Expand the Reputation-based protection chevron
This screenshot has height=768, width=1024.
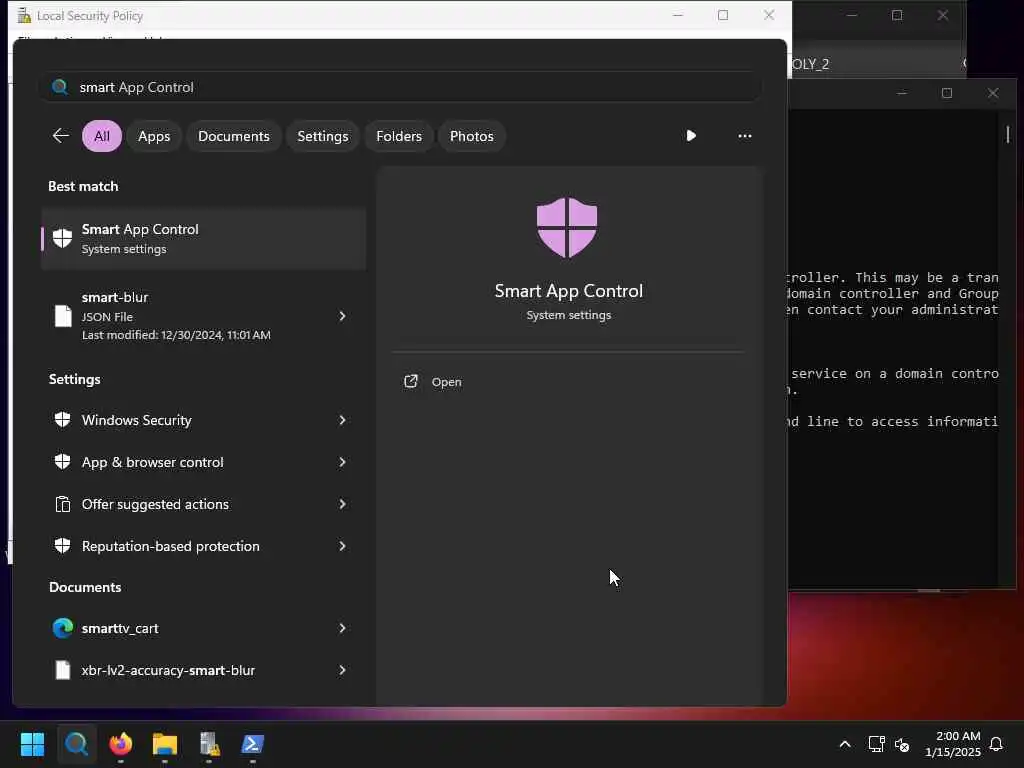point(342,546)
